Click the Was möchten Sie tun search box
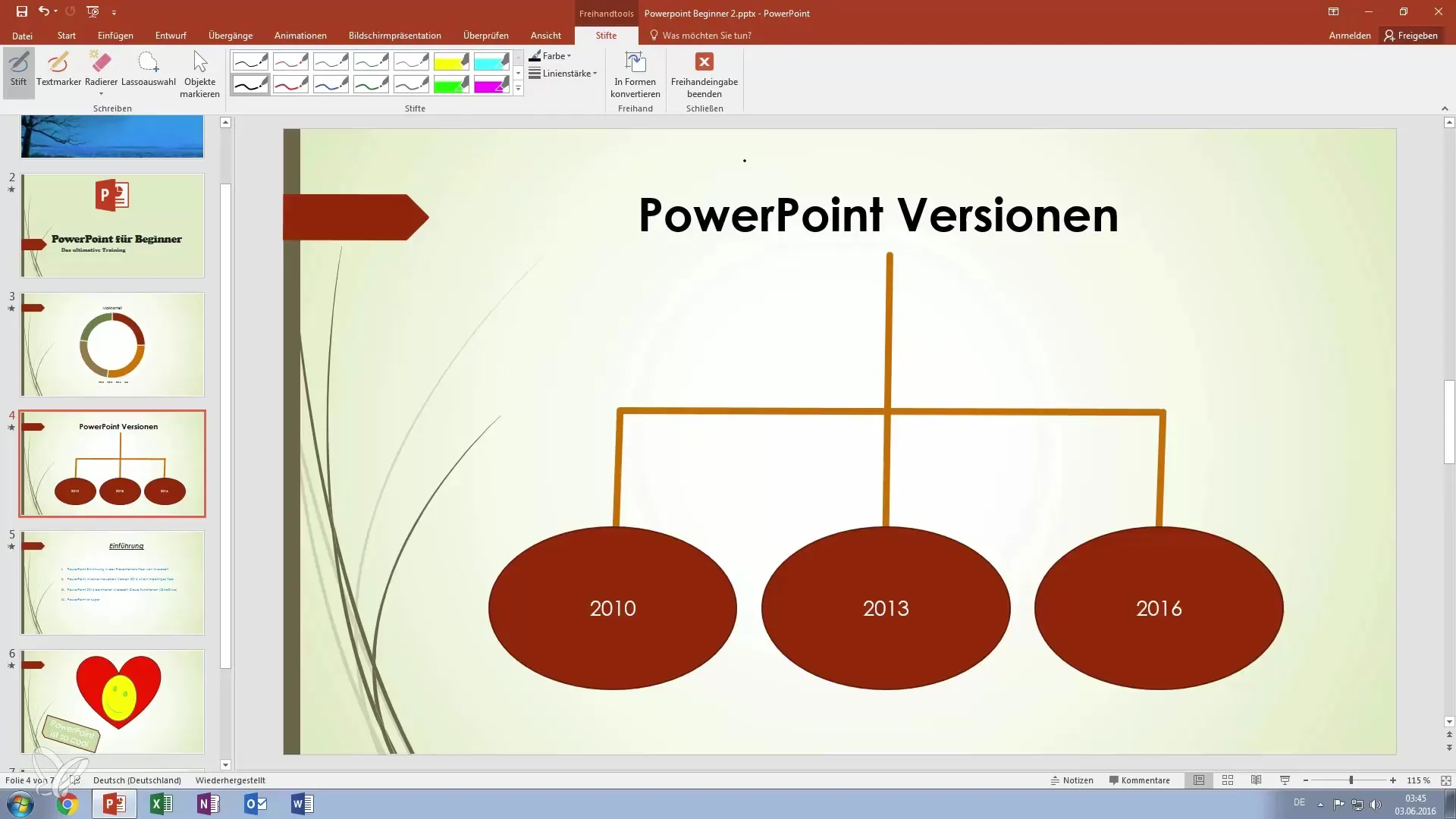Screen dimensions: 1456x819 pos(701,36)
